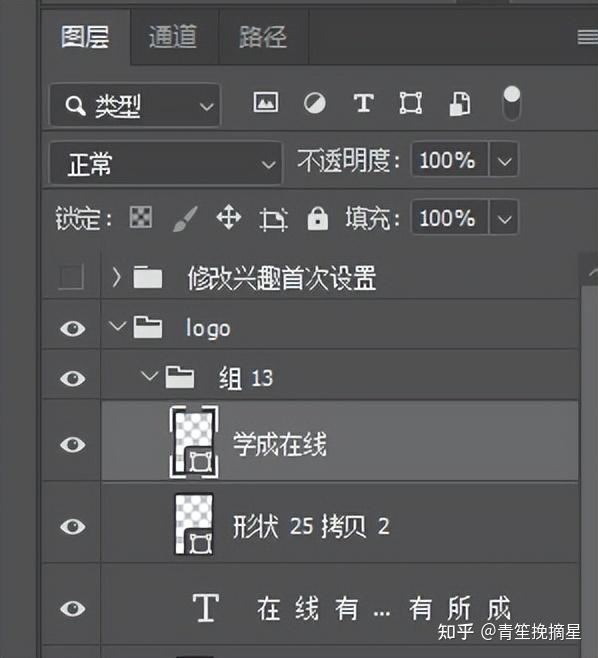Hide the 学成在线 layer eye icon
The image size is (598, 658).
(73, 444)
